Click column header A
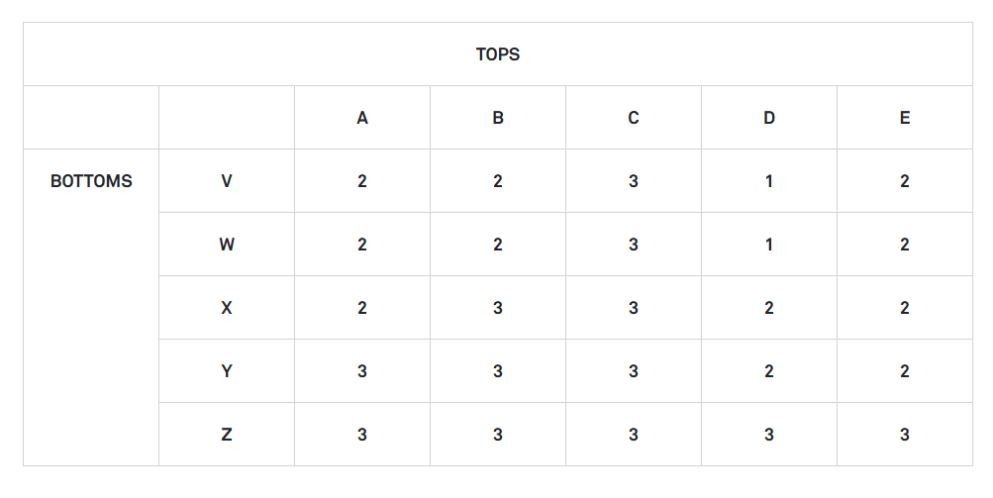This screenshot has width=993, height=498. pyautogui.click(x=362, y=118)
